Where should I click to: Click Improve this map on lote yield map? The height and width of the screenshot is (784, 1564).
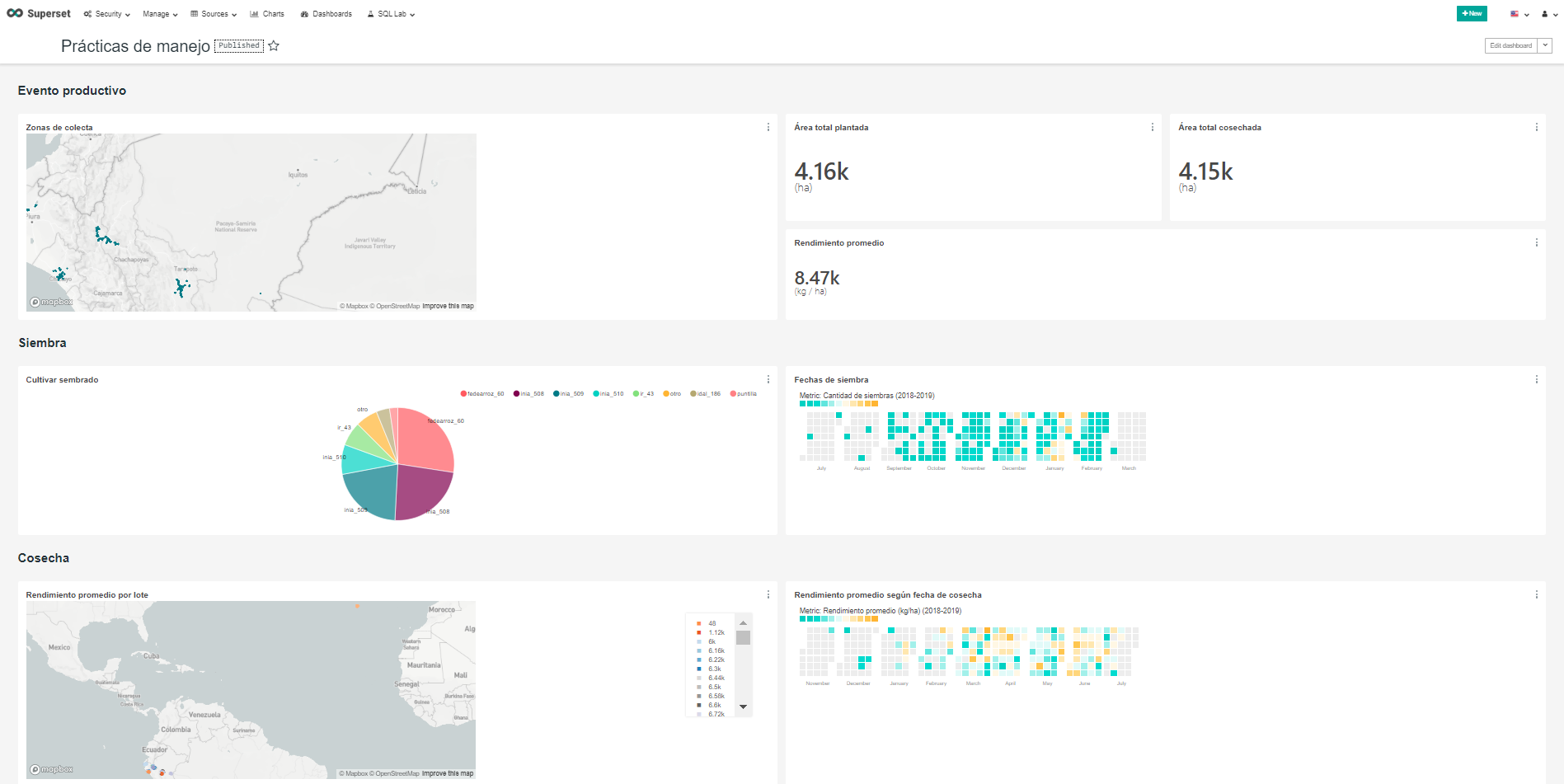pos(448,773)
